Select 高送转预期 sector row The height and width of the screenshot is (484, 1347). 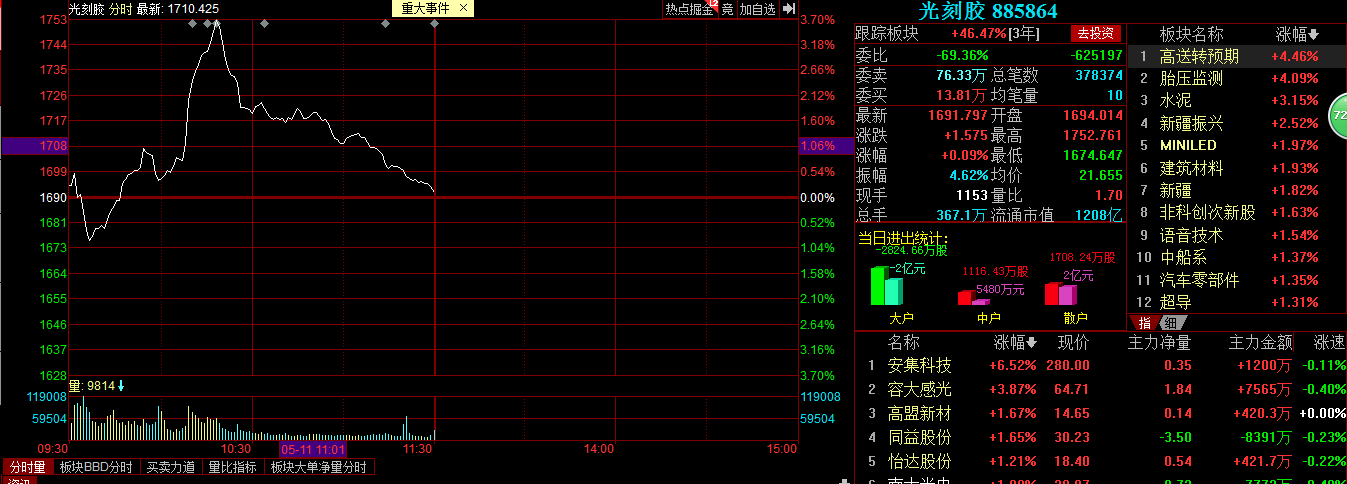[1238, 56]
